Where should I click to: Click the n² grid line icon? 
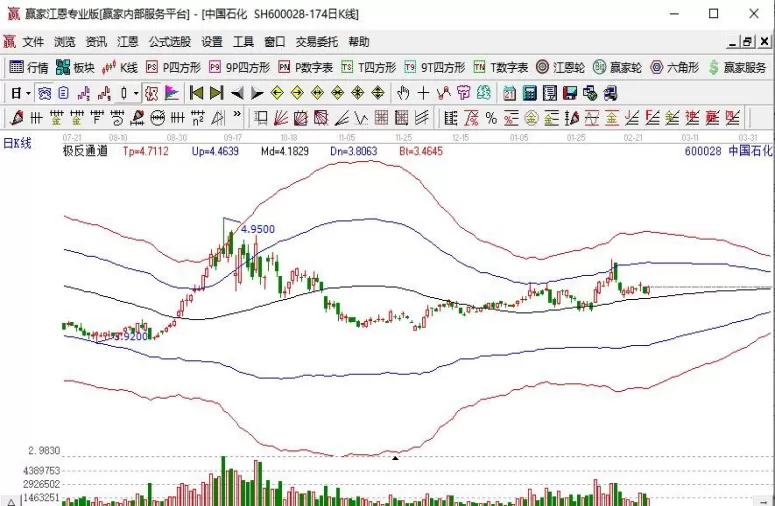tap(198, 118)
